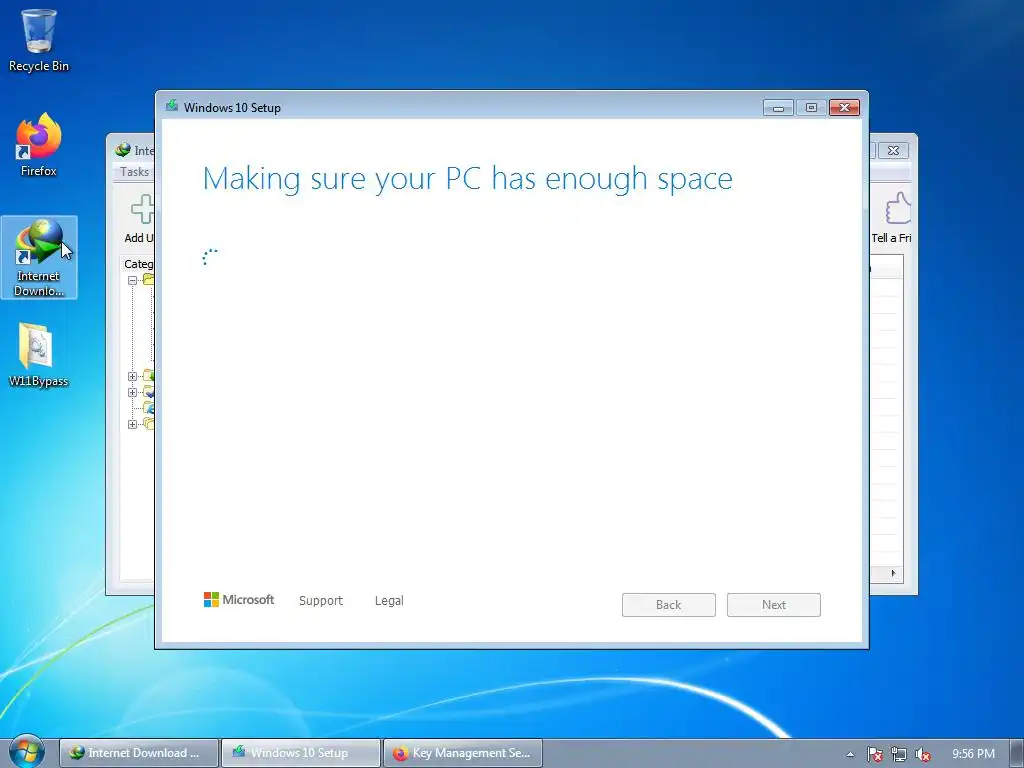Open the Recycle Bin desktop icon

[x=39, y=40]
